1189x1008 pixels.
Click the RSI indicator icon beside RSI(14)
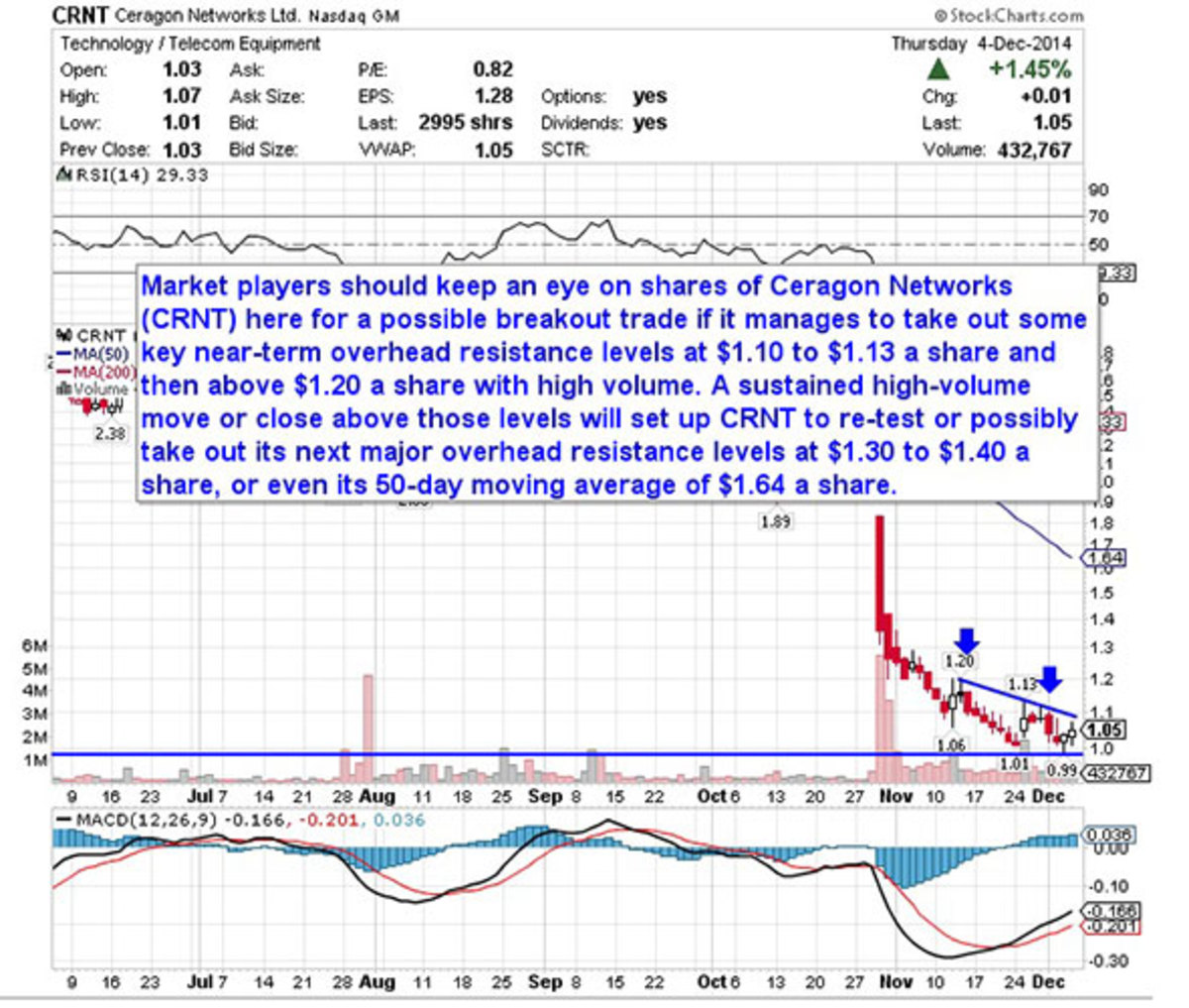[63, 174]
